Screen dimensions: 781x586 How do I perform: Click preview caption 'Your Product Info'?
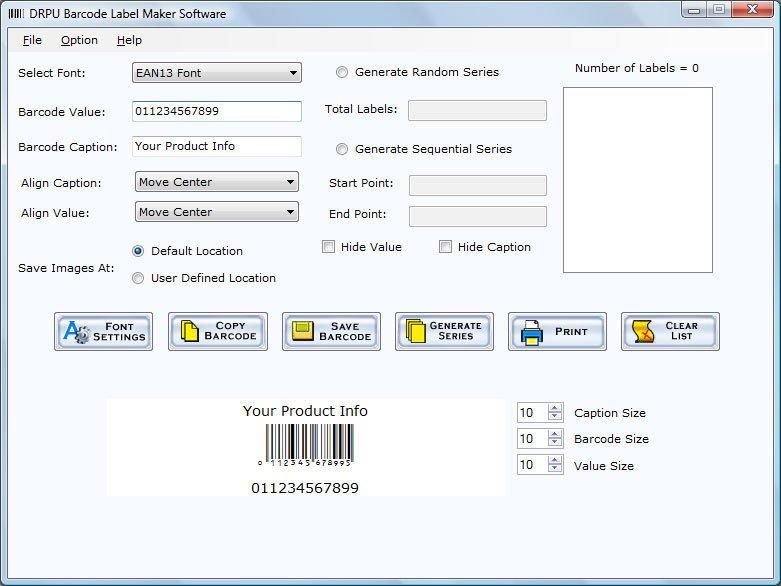coord(305,411)
